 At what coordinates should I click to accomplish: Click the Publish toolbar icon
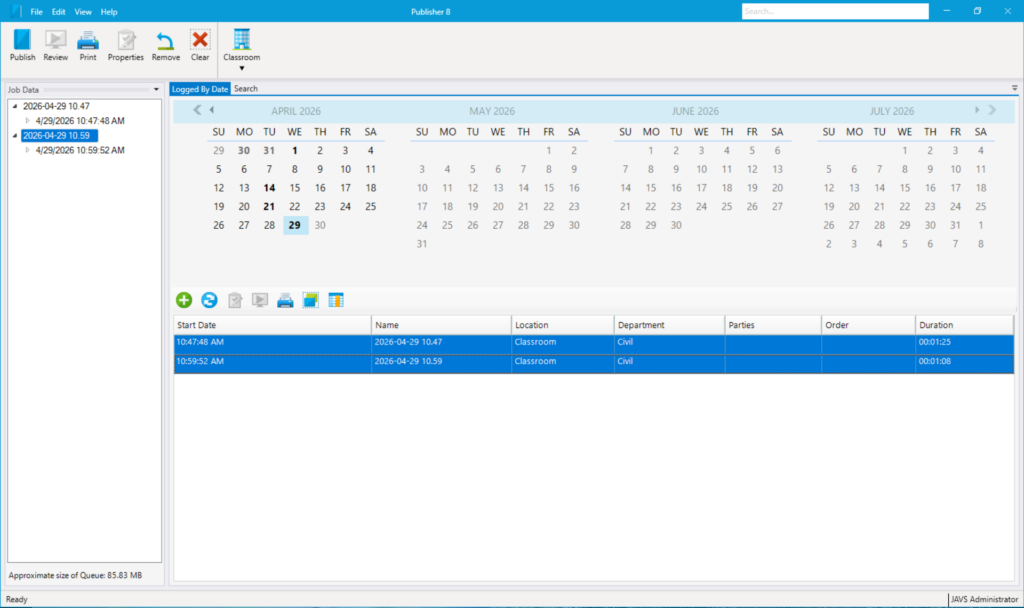point(22,45)
